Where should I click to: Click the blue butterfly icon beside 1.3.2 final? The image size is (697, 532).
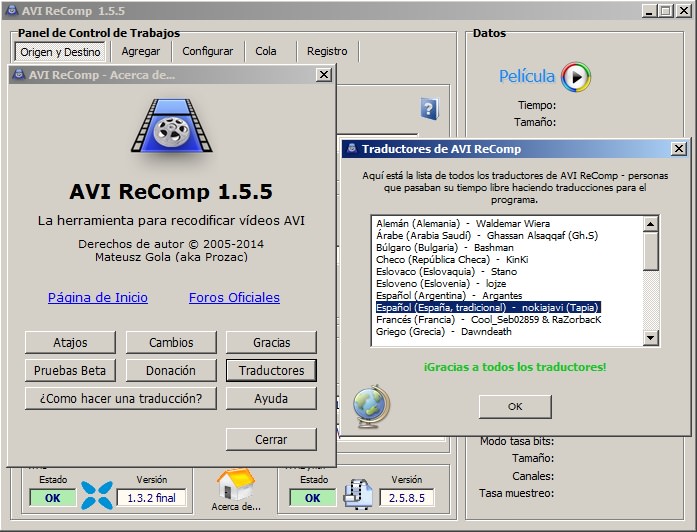[97, 496]
